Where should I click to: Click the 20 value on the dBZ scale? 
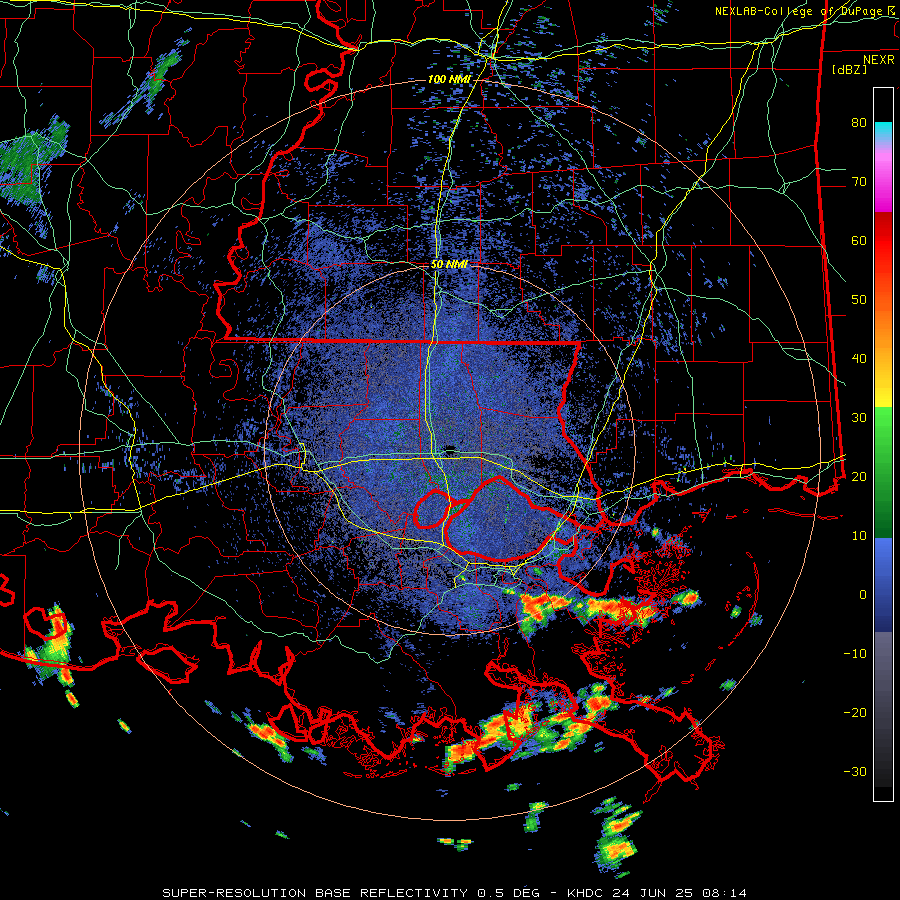[859, 476]
